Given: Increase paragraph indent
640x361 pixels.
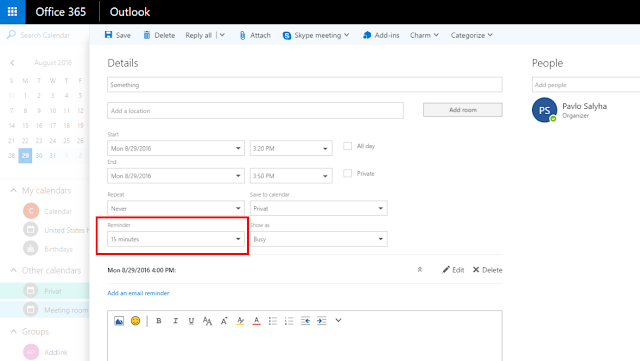Looking at the screenshot, I should click(x=322, y=321).
